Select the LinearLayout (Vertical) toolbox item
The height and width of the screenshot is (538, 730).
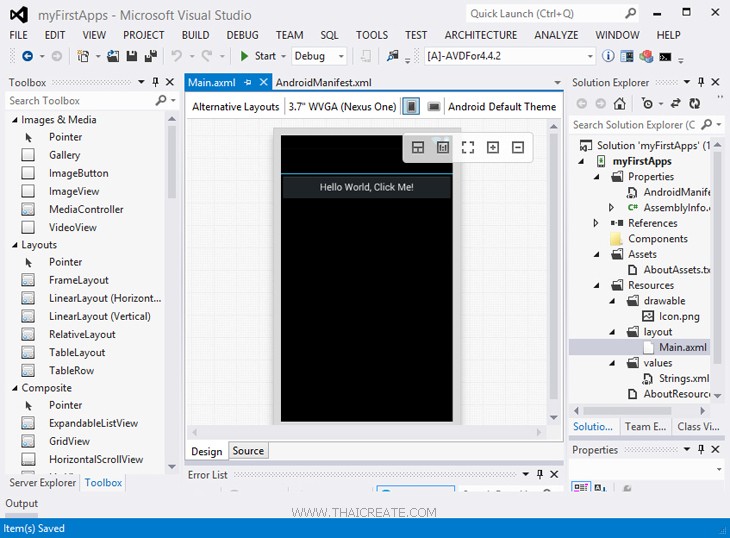[x=100, y=316]
